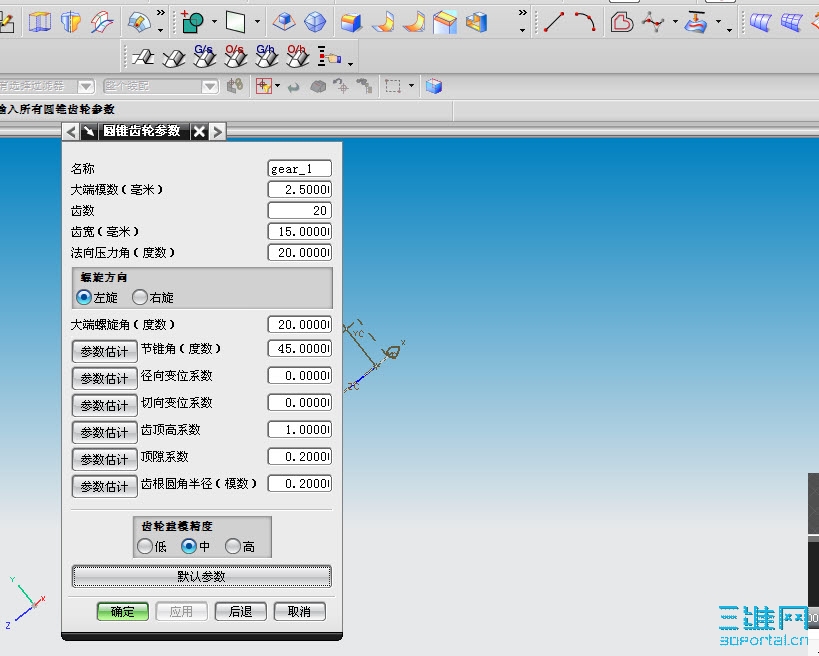Expand dropdown arrow beside datum plane icon
The image size is (819, 656).
[258, 22]
